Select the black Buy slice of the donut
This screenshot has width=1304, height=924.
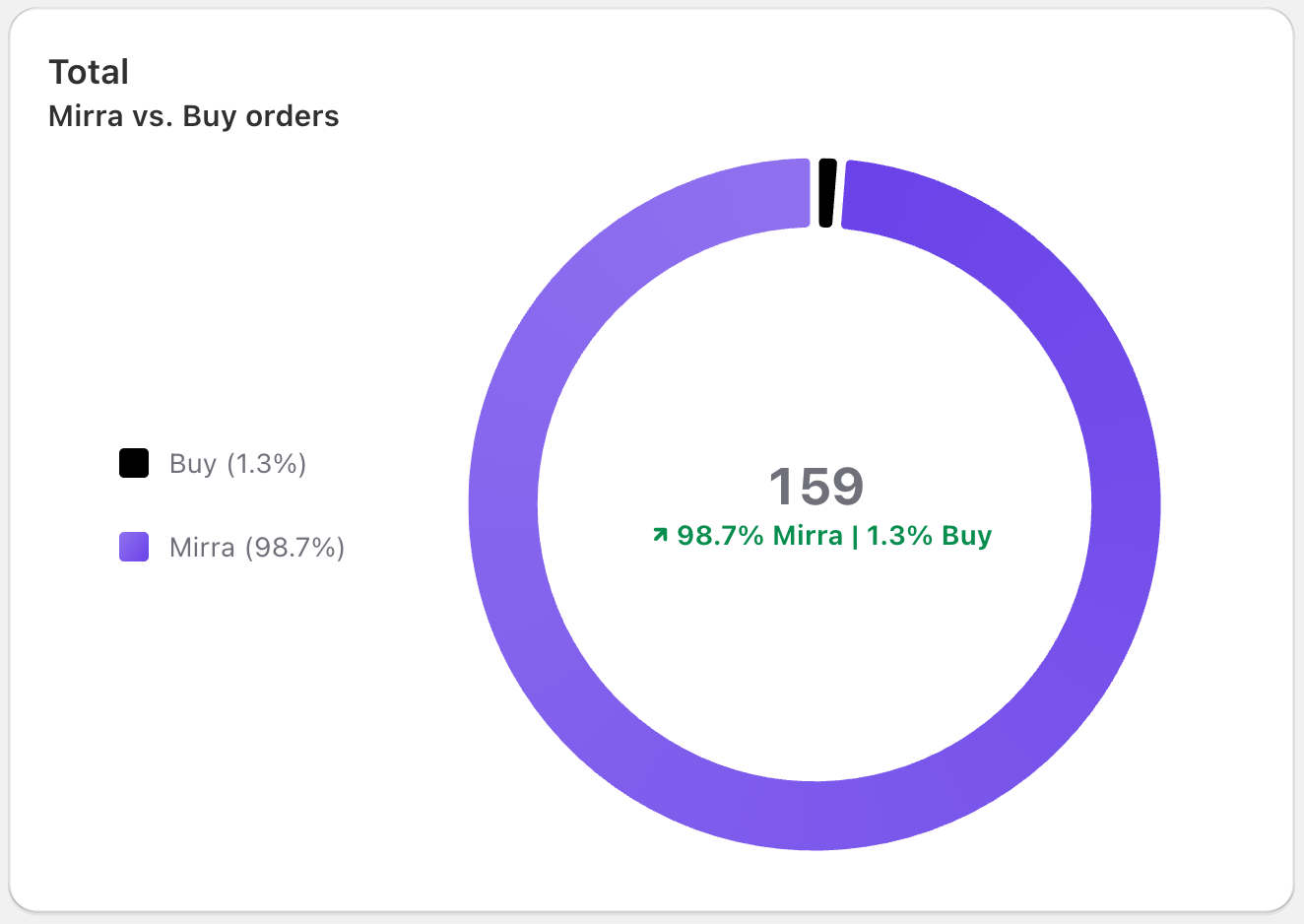tap(827, 193)
